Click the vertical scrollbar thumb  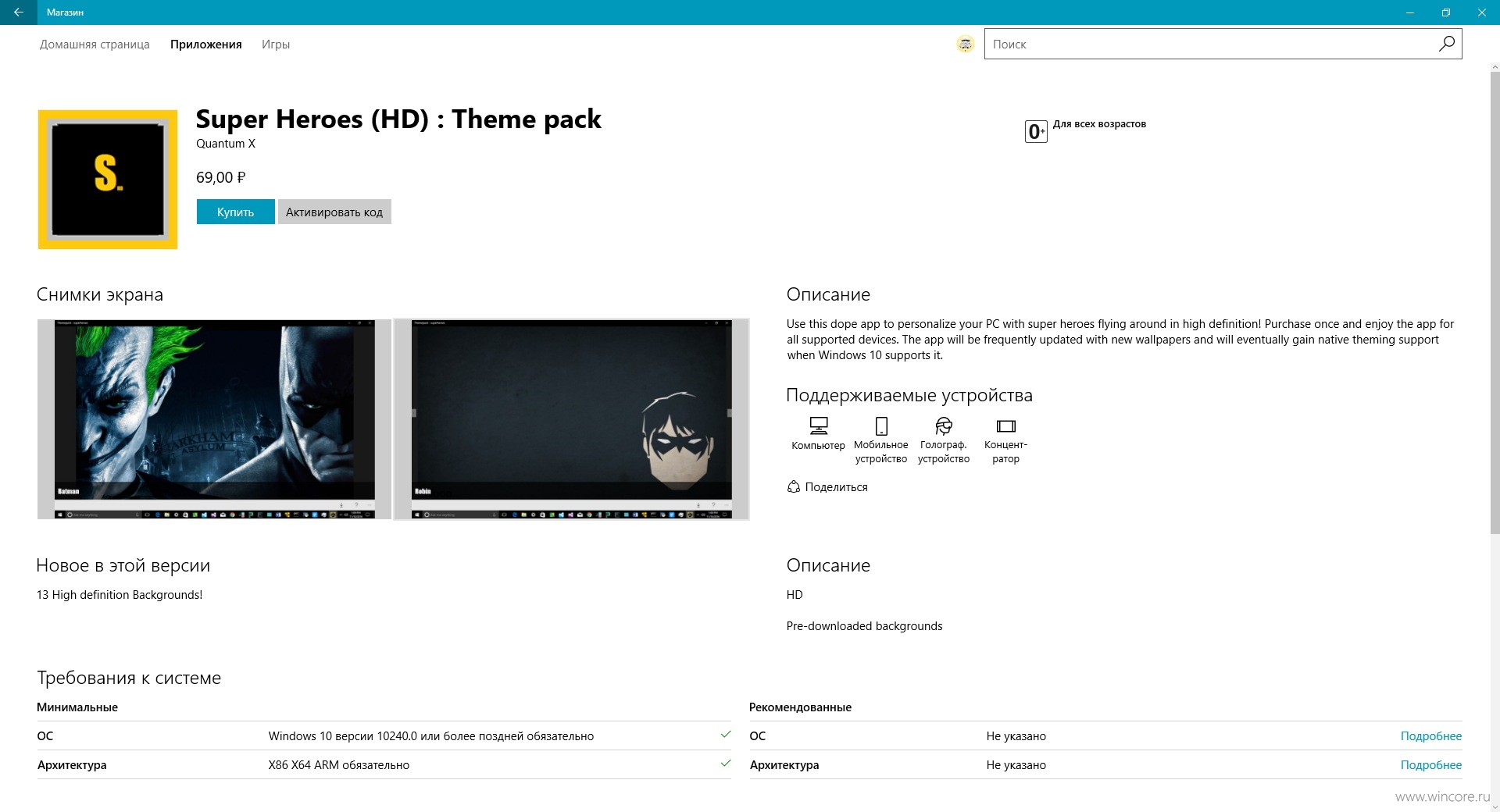pyautogui.click(x=1494, y=304)
